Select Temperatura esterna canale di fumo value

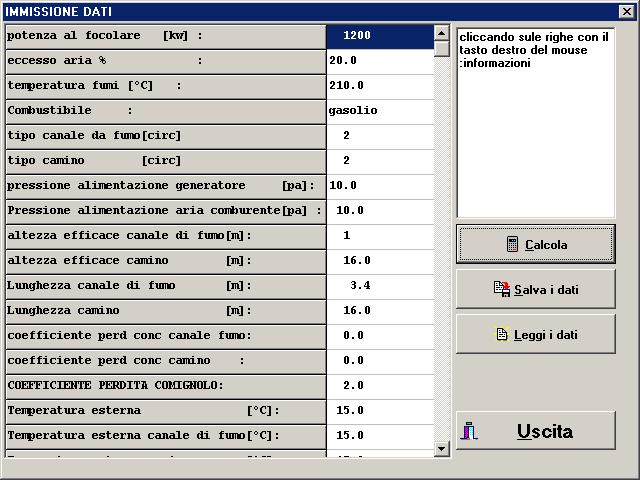click(x=380, y=436)
